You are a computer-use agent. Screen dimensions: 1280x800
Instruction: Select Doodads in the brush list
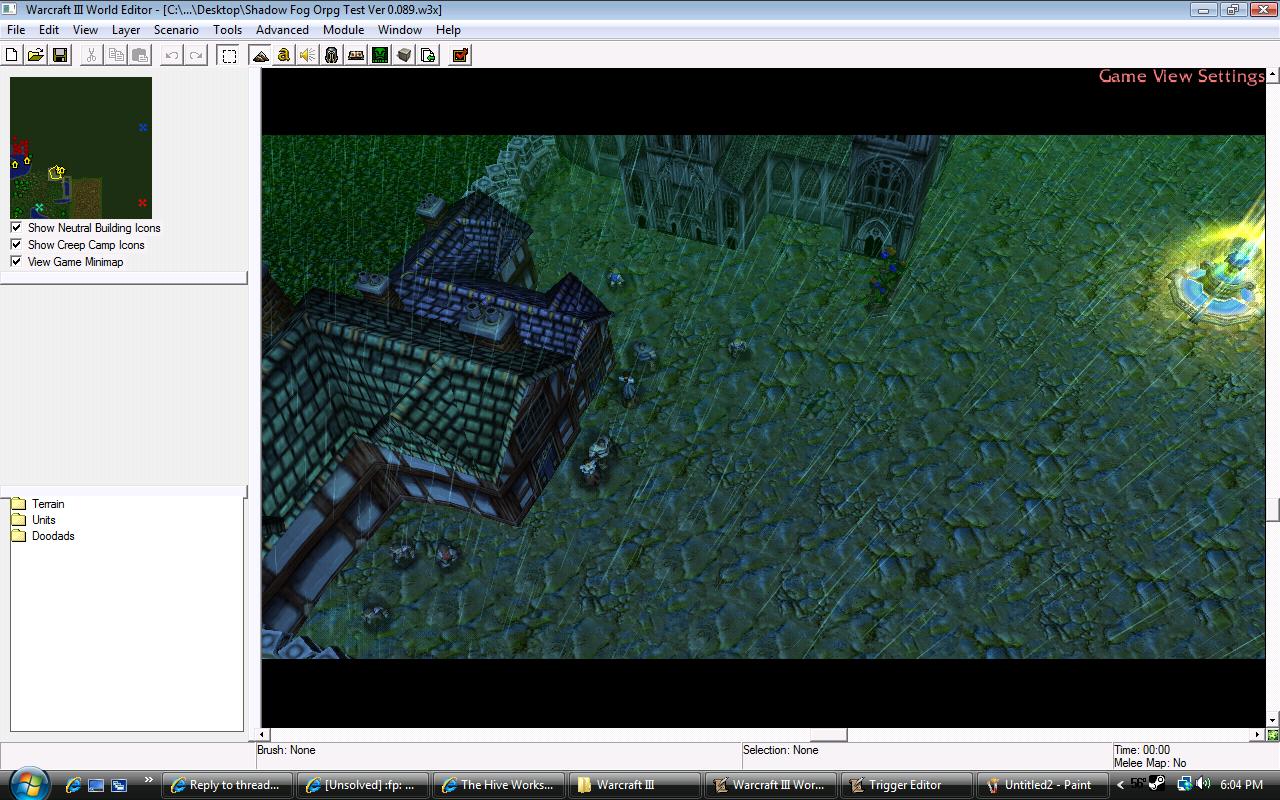pyautogui.click(x=53, y=536)
